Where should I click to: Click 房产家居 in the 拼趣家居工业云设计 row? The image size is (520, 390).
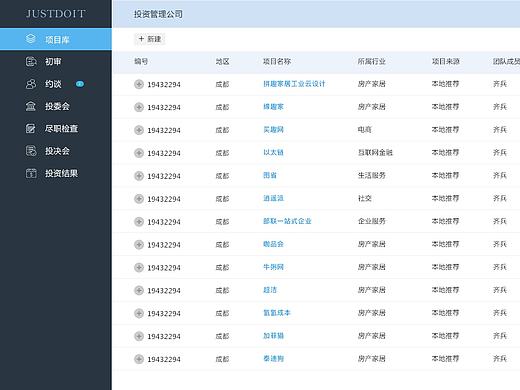pos(372,84)
